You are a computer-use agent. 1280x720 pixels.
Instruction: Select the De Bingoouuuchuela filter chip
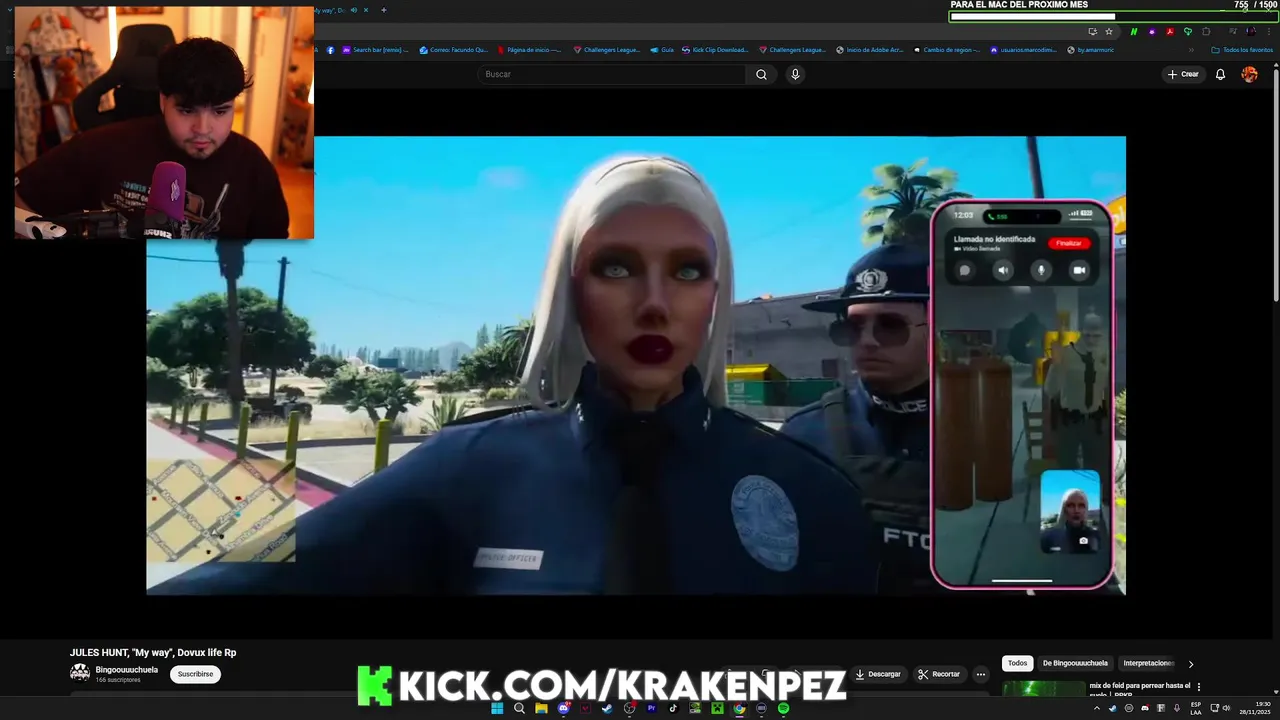(x=1075, y=663)
